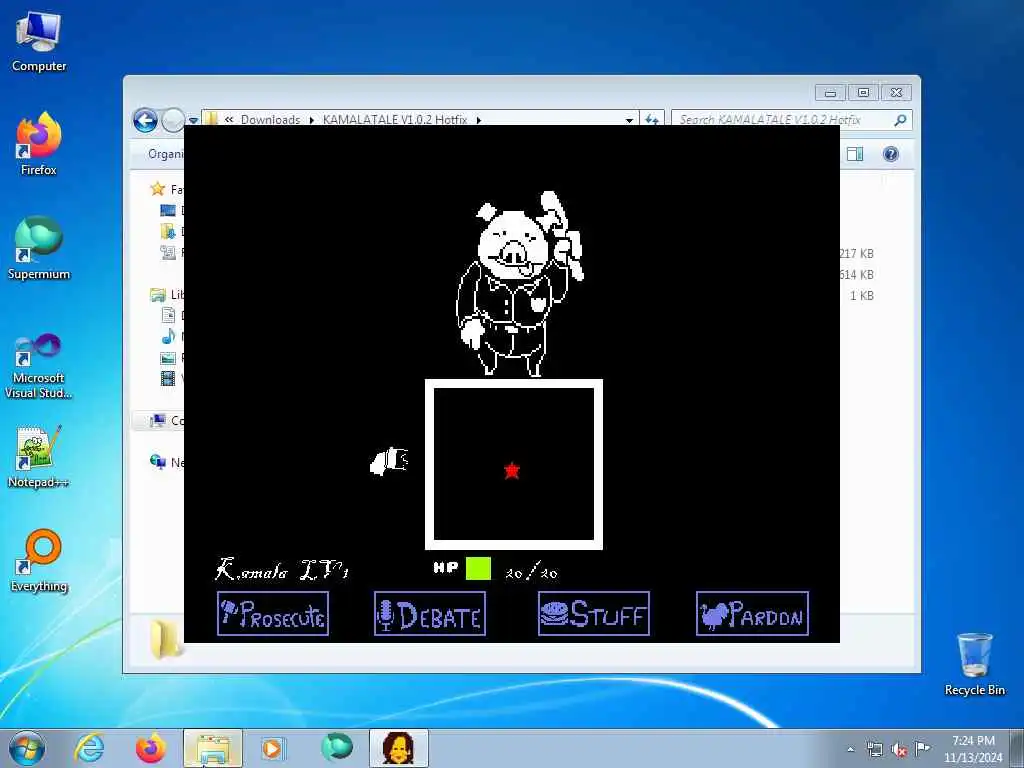The image size is (1024, 768).
Task: Click the search magnifier icon in Explorer
Action: tap(900, 120)
